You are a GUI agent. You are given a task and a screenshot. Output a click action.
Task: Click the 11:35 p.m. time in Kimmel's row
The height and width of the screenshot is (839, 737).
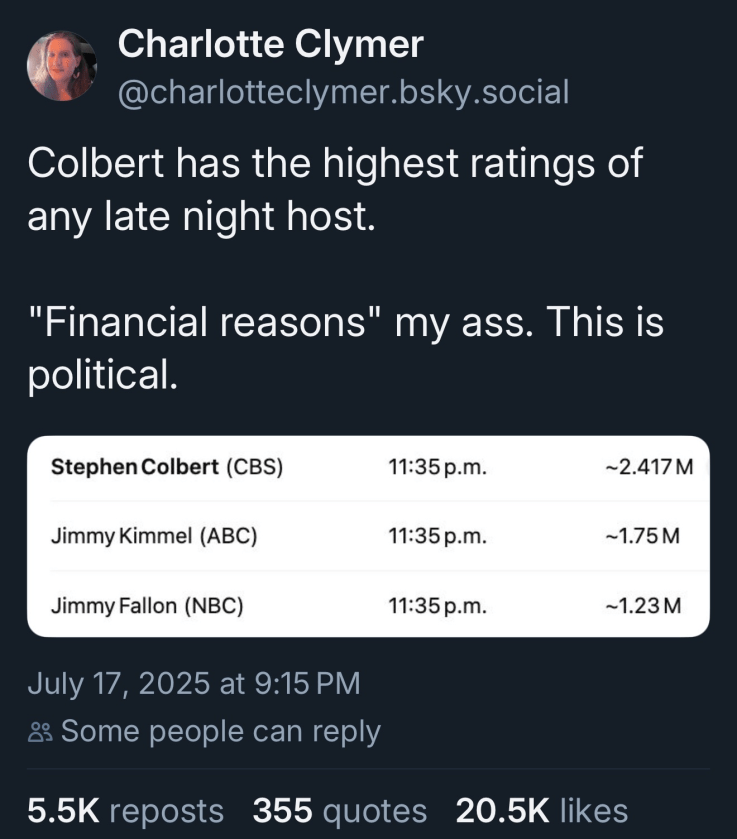[x=437, y=535]
